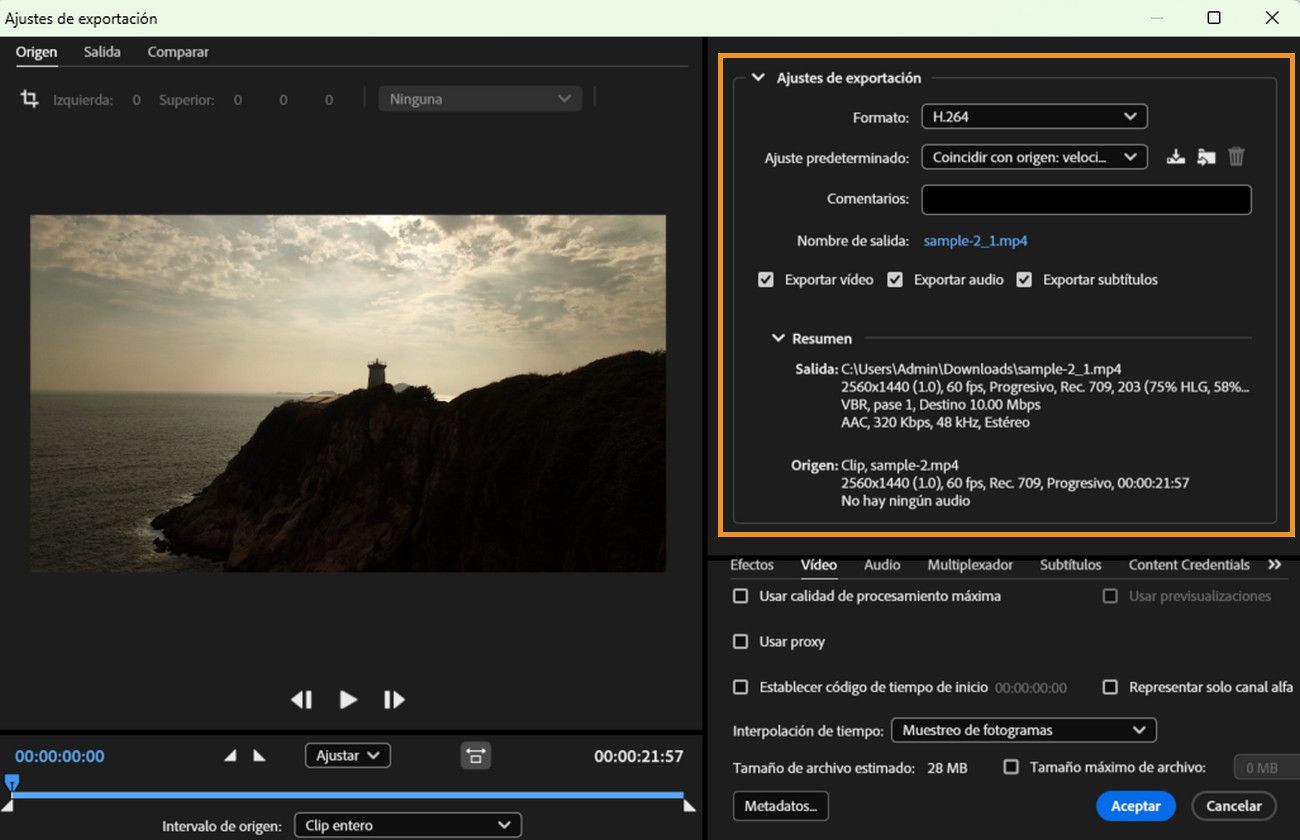Step back one frame
The height and width of the screenshot is (840, 1300).
tap(301, 700)
